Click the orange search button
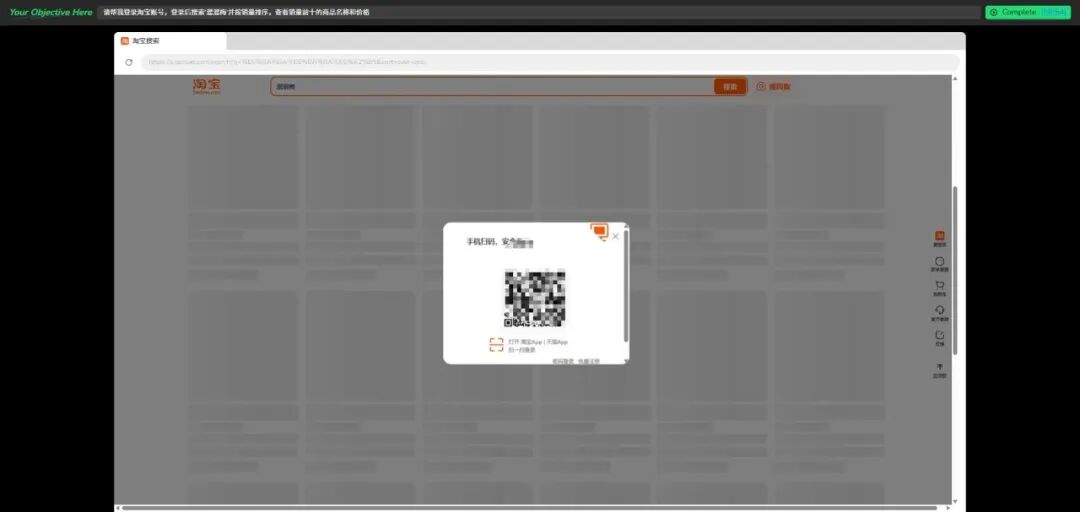This screenshot has height=512, width=1080. click(x=730, y=87)
